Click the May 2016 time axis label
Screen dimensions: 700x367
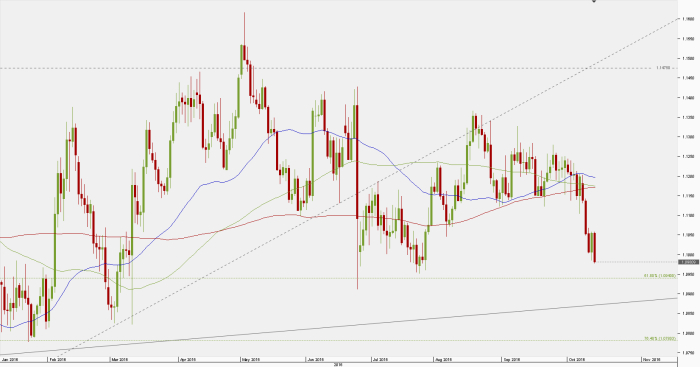[250, 359]
